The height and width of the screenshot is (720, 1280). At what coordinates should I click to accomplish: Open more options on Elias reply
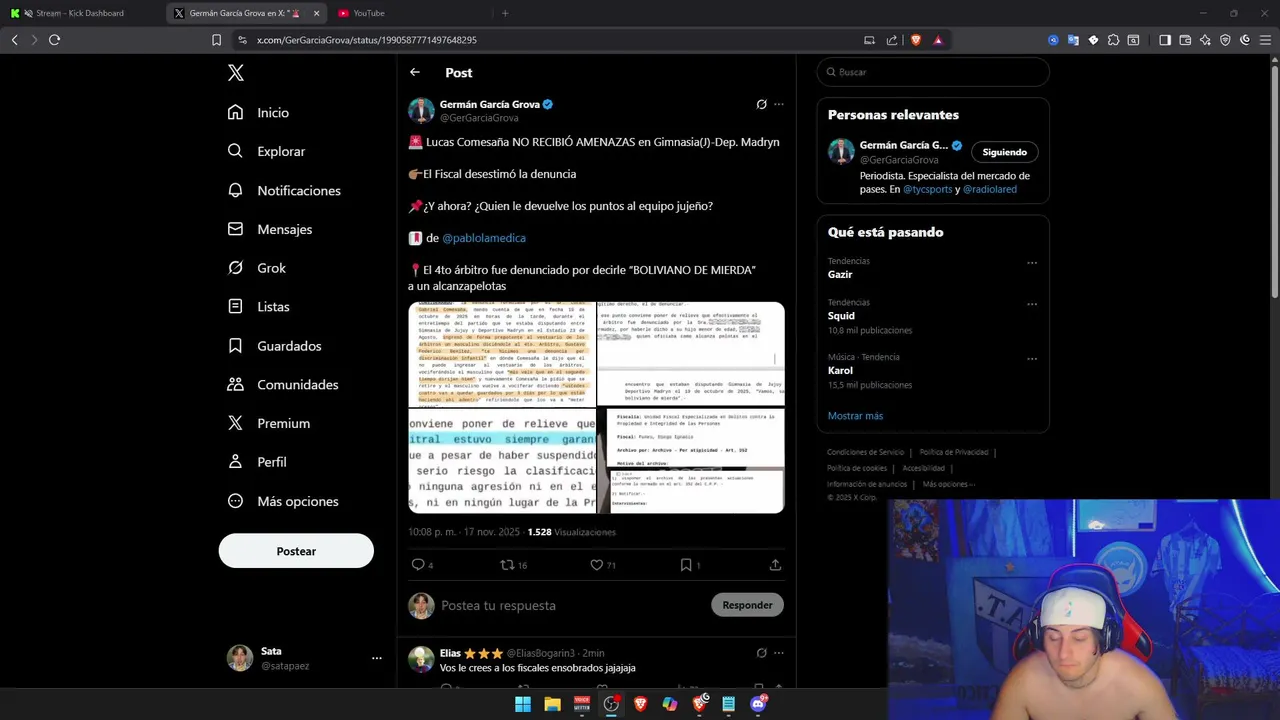click(779, 653)
